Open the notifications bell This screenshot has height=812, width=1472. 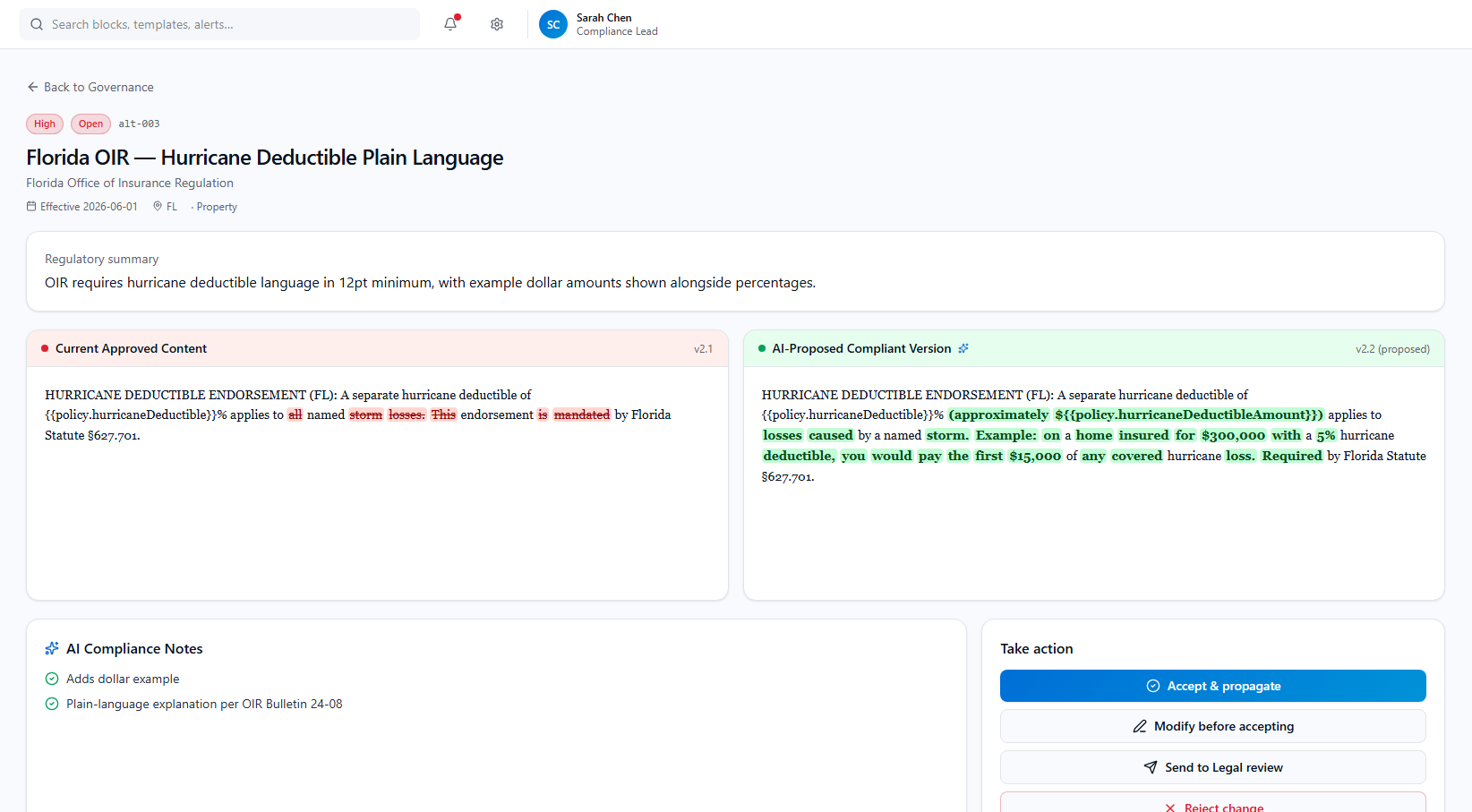450,24
